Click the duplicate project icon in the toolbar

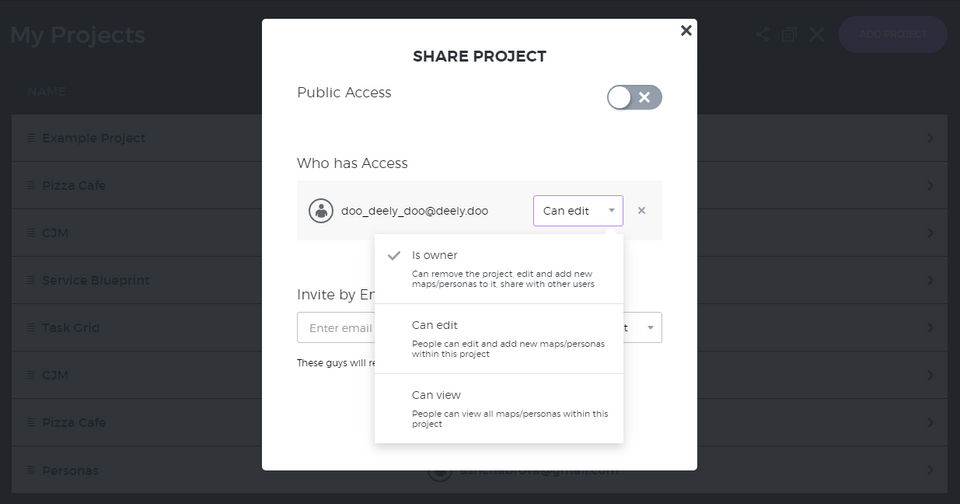[x=789, y=35]
